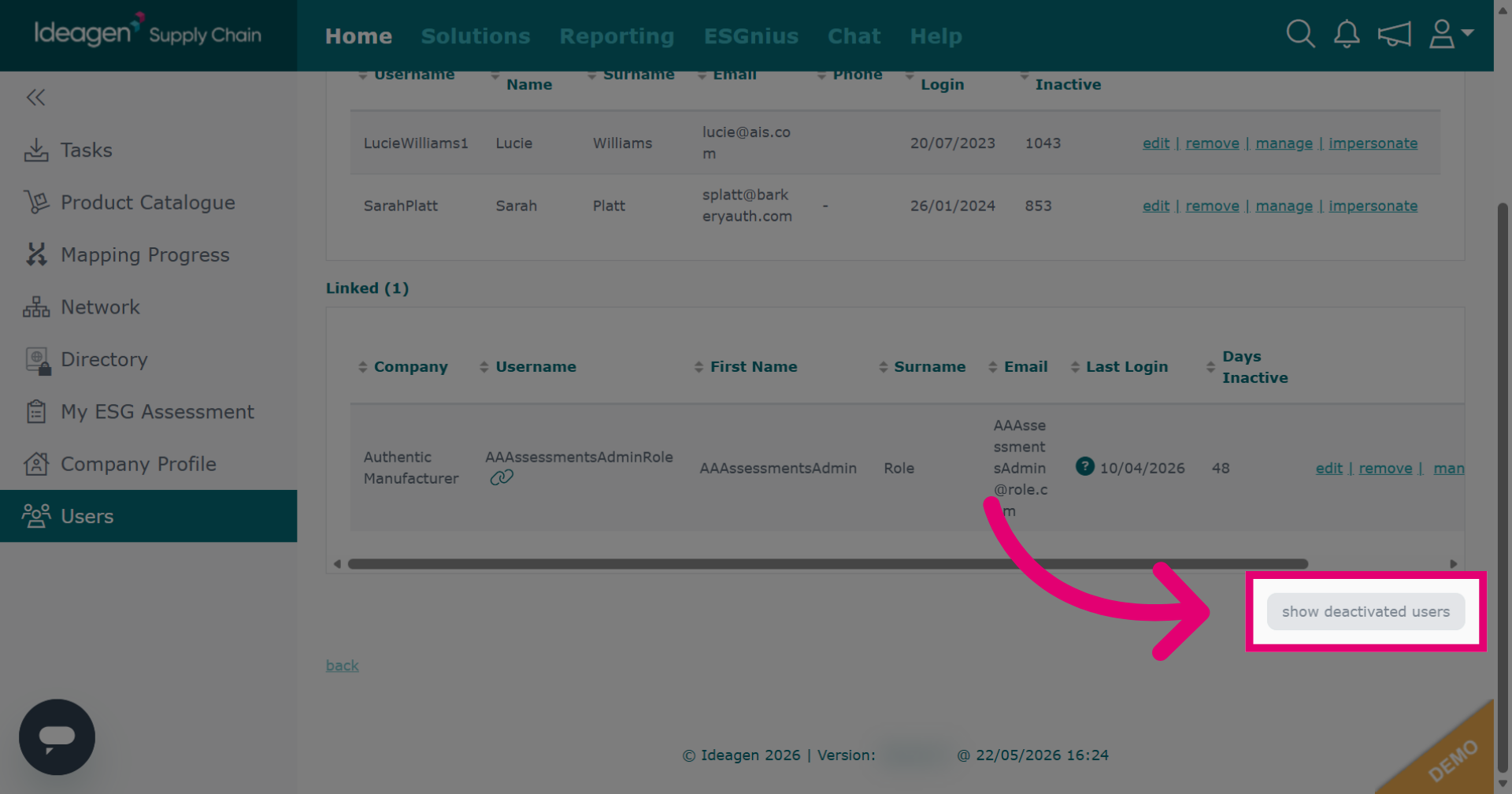This screenshot has width=1512, height=794.
Task: Remove user SarahPlatt
Action: [1212, 206]
